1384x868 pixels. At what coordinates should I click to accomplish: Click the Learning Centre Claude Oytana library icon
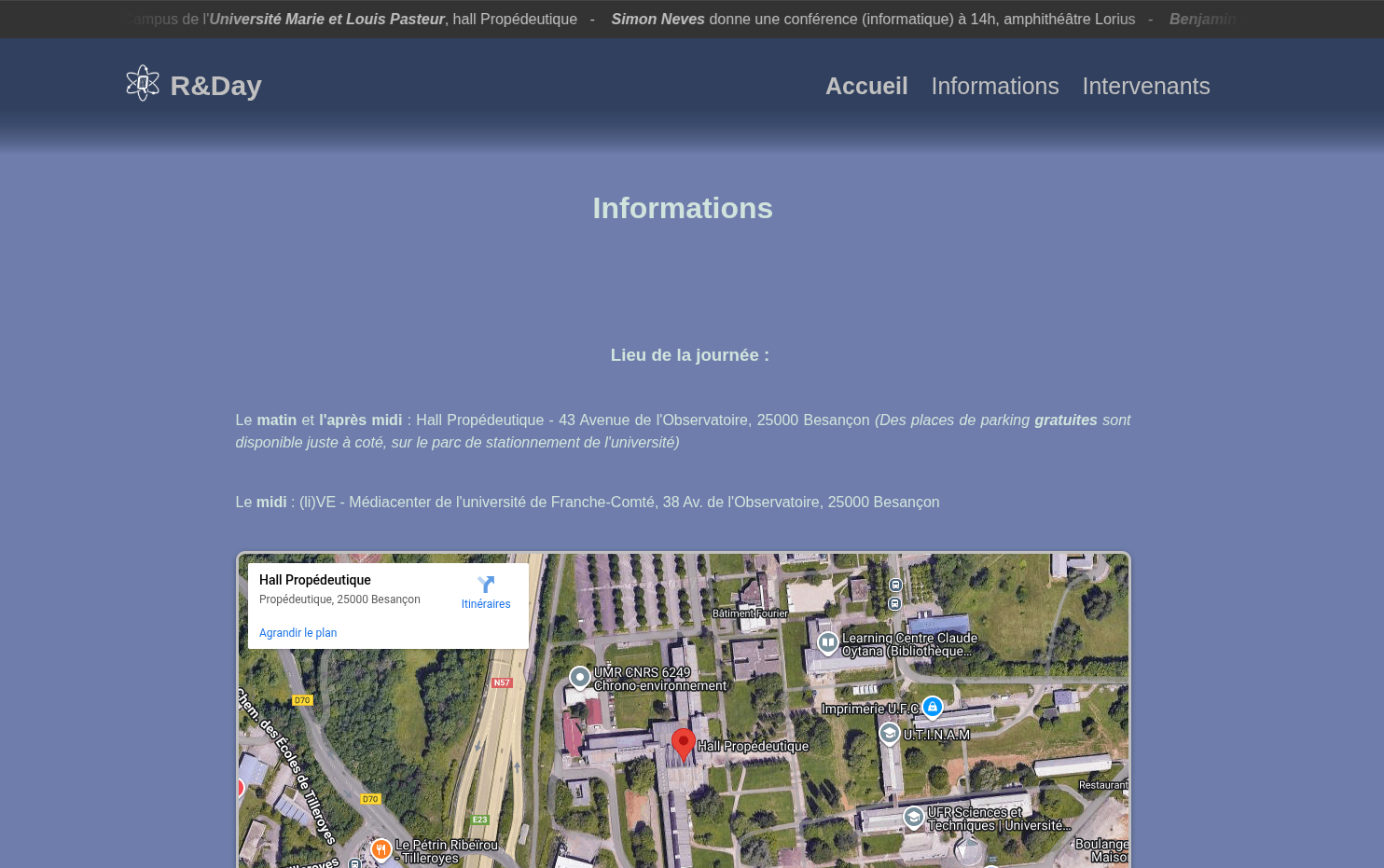pyautogui.click(x=827, y=642)
